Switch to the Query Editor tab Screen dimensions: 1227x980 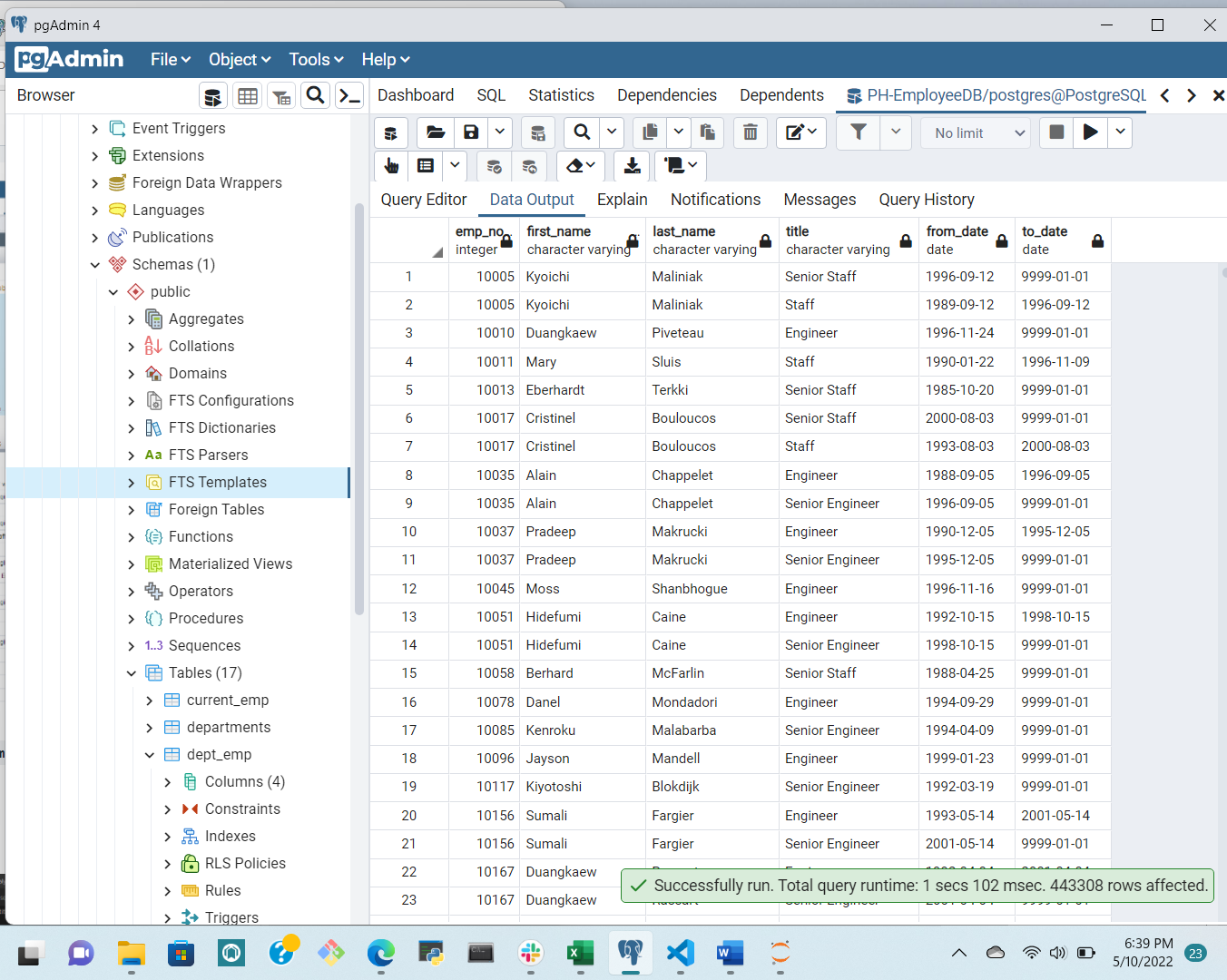click(x=424, y=200)
